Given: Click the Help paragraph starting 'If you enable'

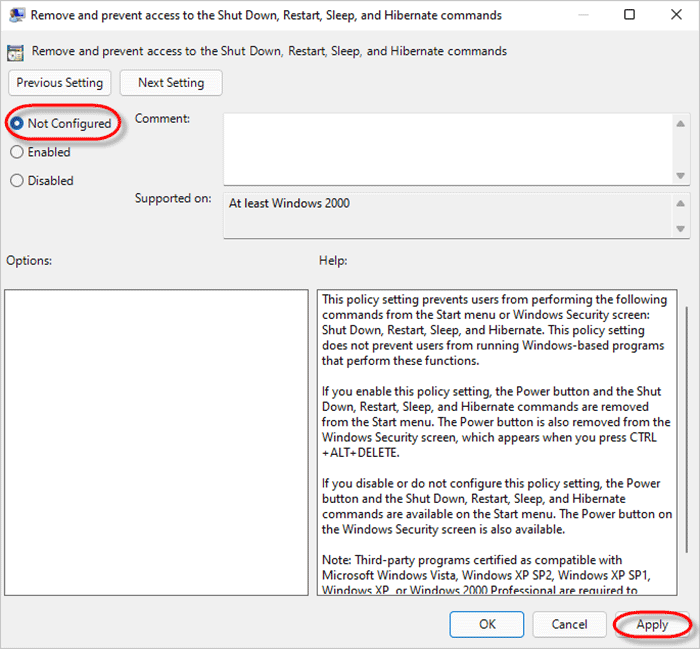Looking at the screenshot, I should [496, 422].
